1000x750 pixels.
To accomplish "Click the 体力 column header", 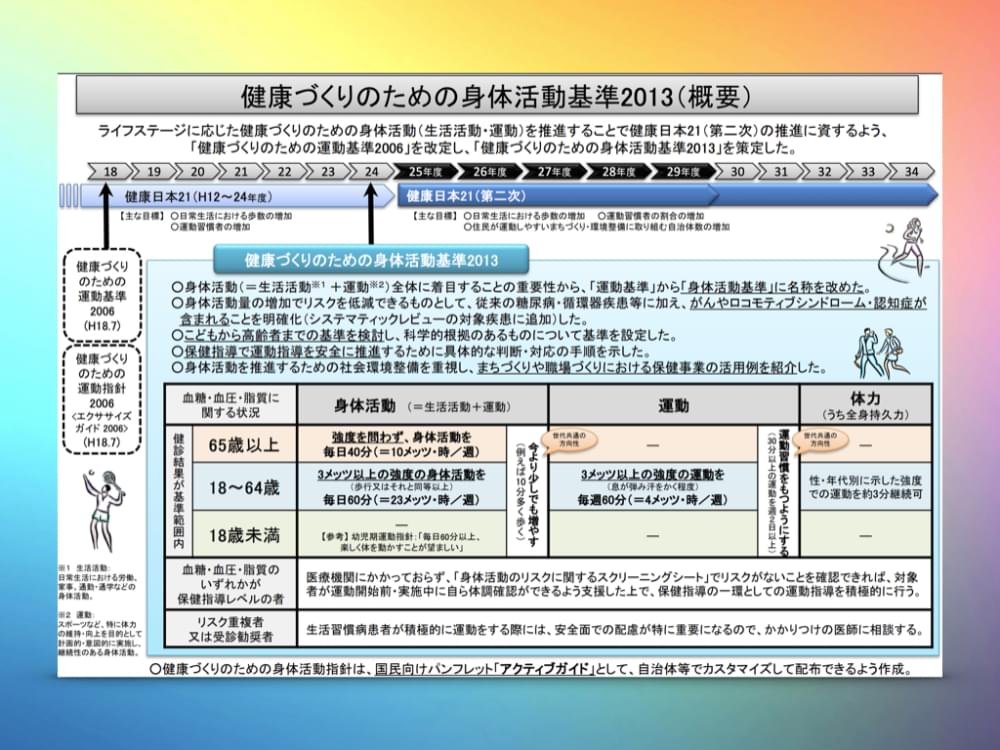I will pyautogui.click(x=866, y=404).
